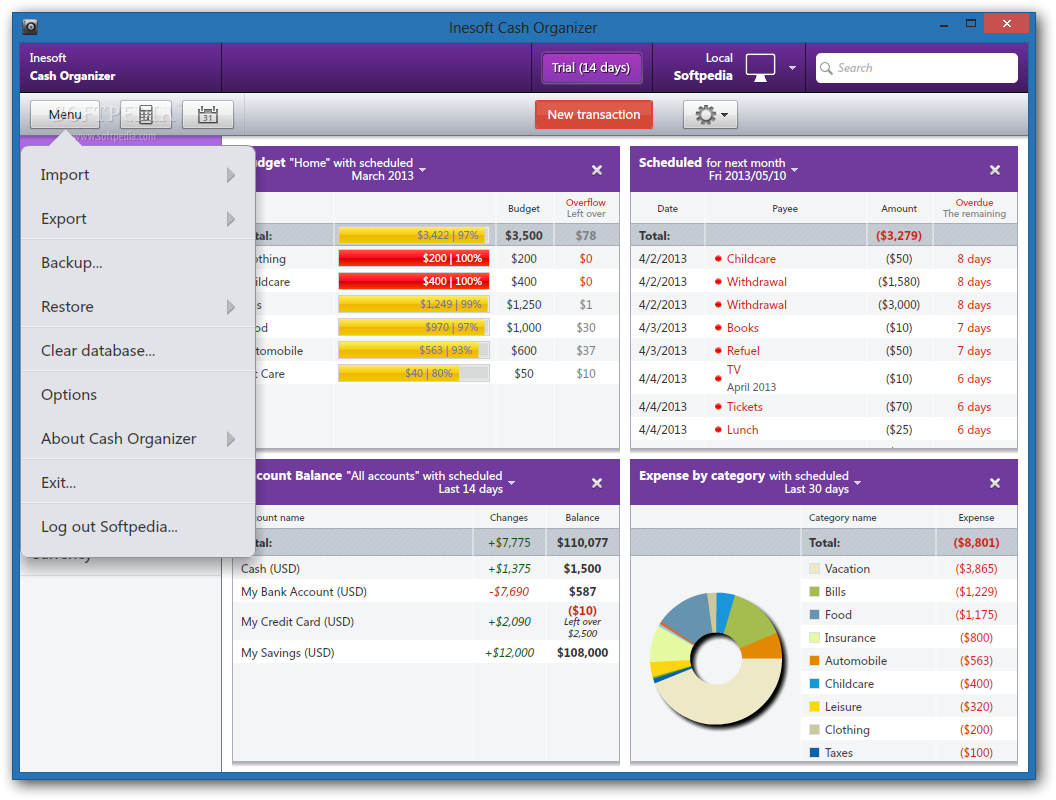The width and height of the screenshot is (1056, 800).
Task: Click the Food color swatch
Action: [x=814, y=615]
